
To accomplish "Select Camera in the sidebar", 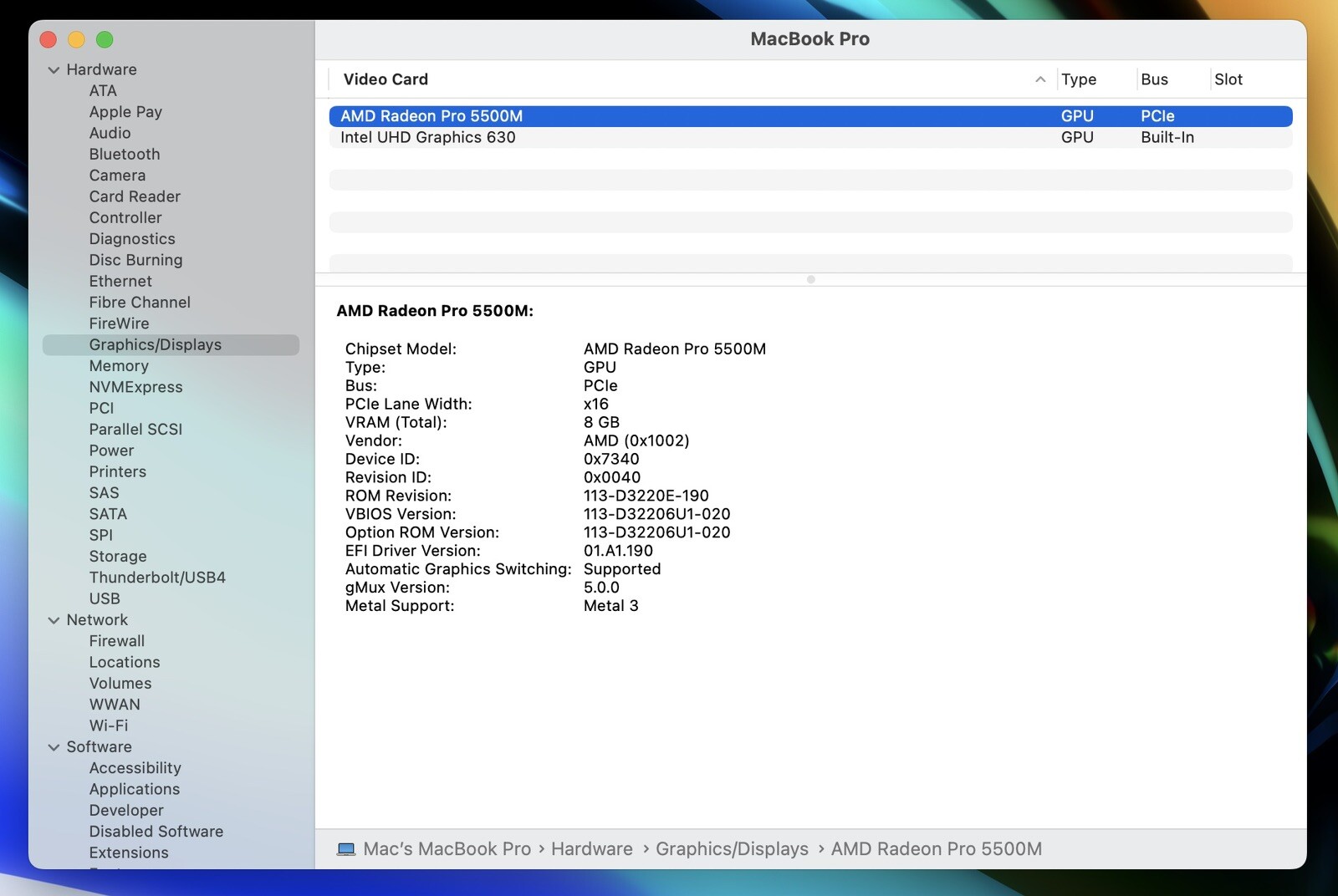I will coord(117,176).
